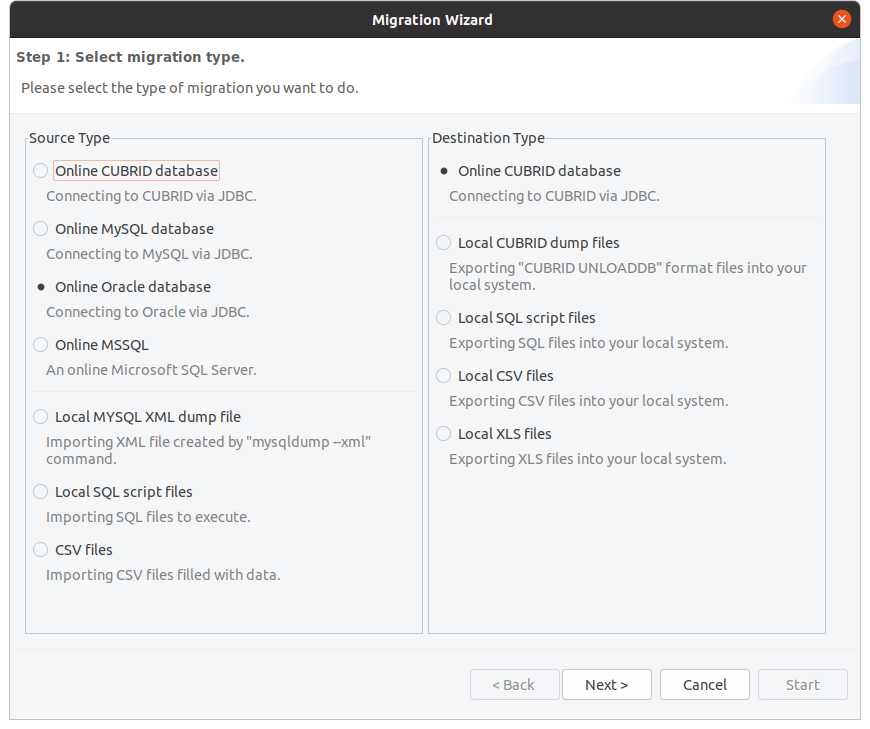Image resolution: width=870 pixels, height=729 pixels.
Task: Click the disabled Start button
Action: [x=802, y=685]
